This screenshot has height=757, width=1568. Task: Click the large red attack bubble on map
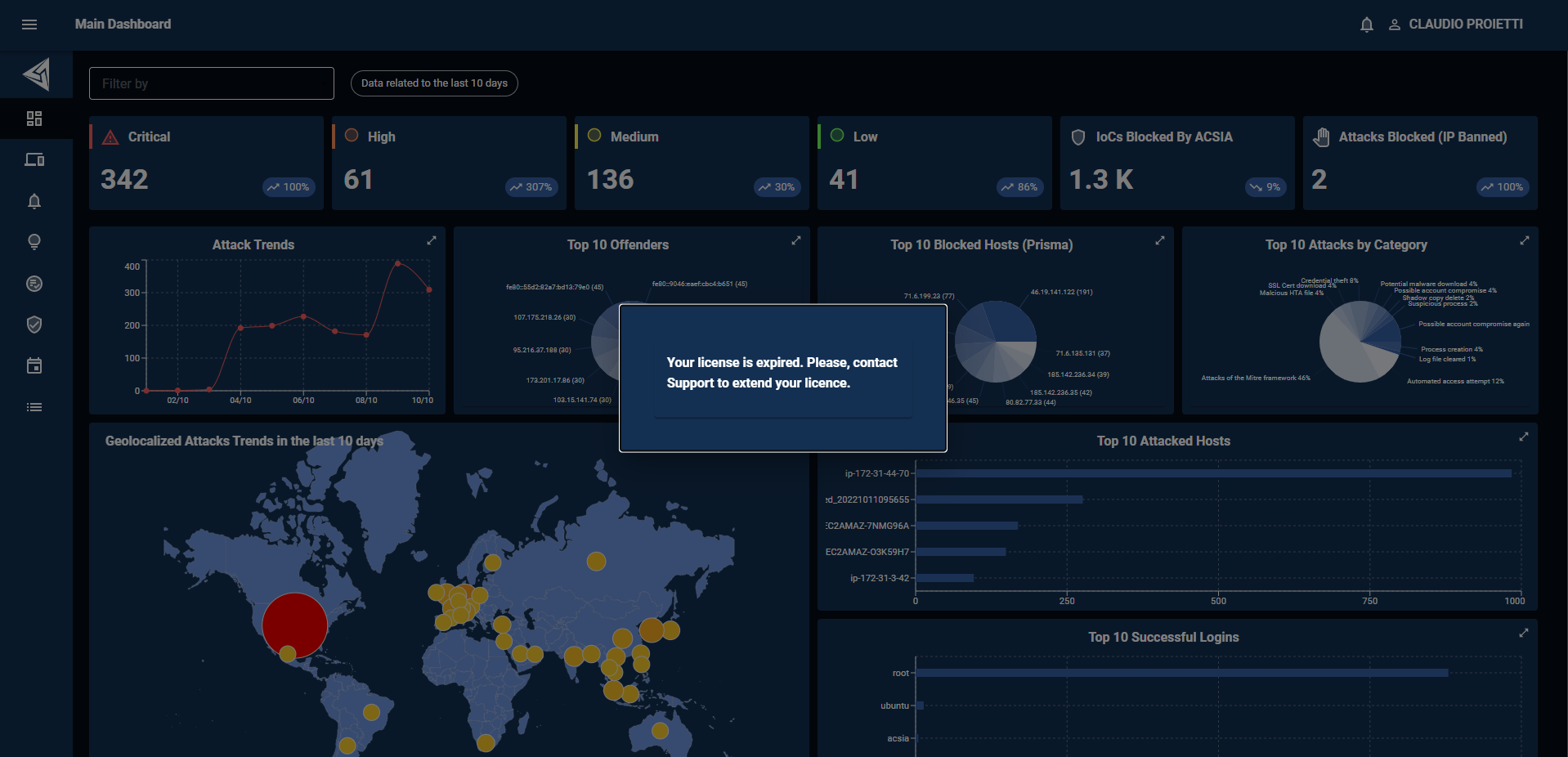[294, 625]
